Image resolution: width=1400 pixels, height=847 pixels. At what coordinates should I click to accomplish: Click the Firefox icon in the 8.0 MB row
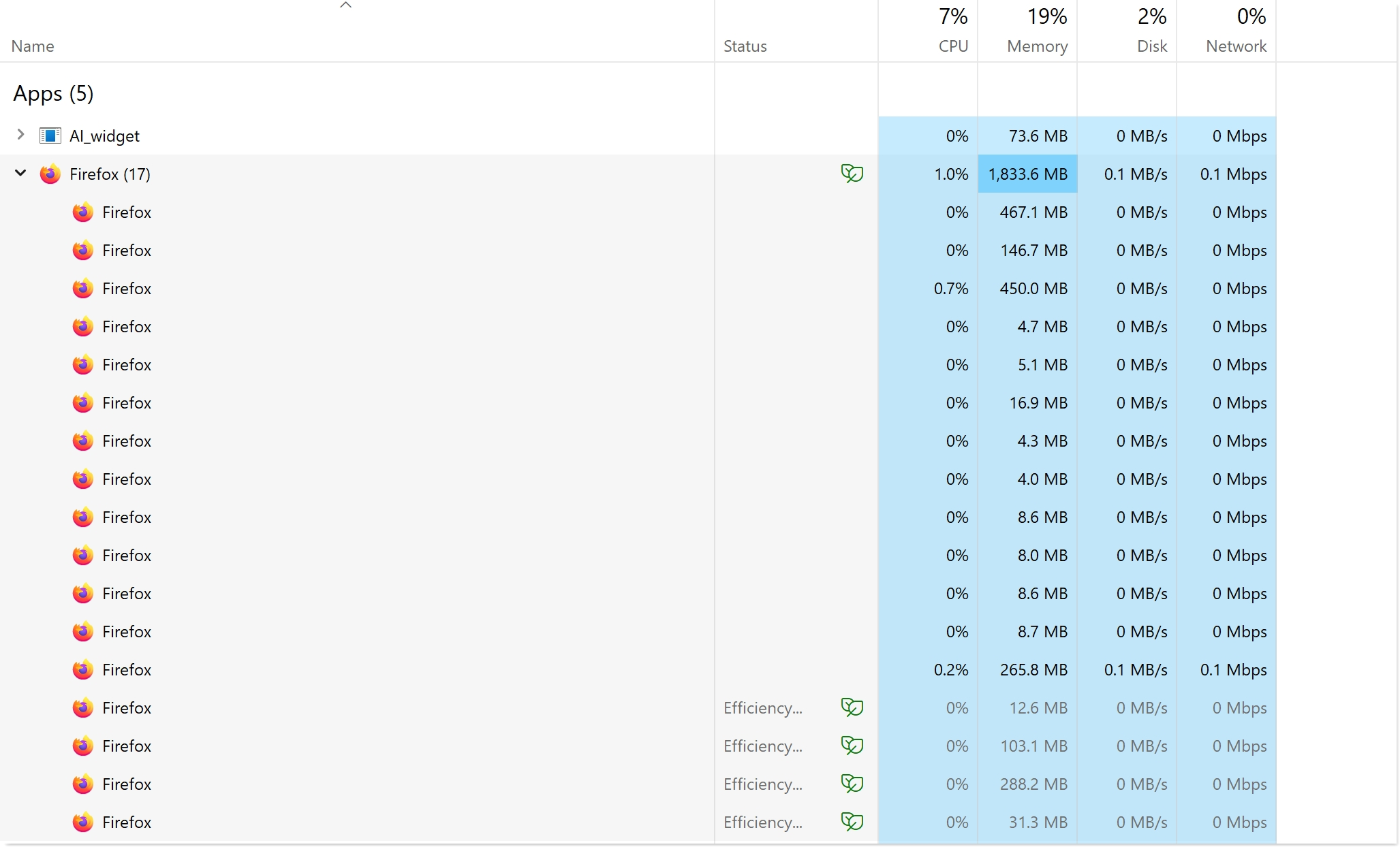pos(83,555)
